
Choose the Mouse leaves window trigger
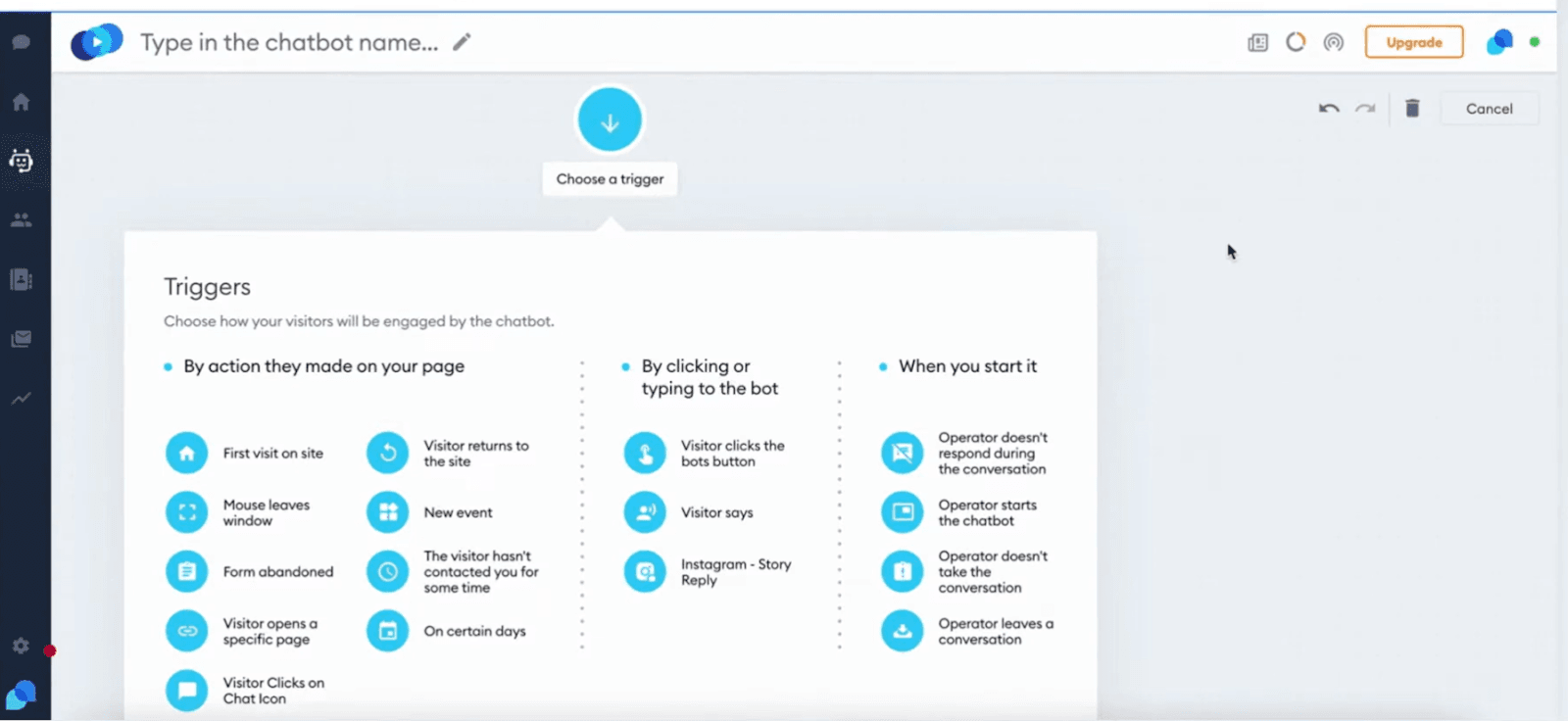[x=186, y=512]
